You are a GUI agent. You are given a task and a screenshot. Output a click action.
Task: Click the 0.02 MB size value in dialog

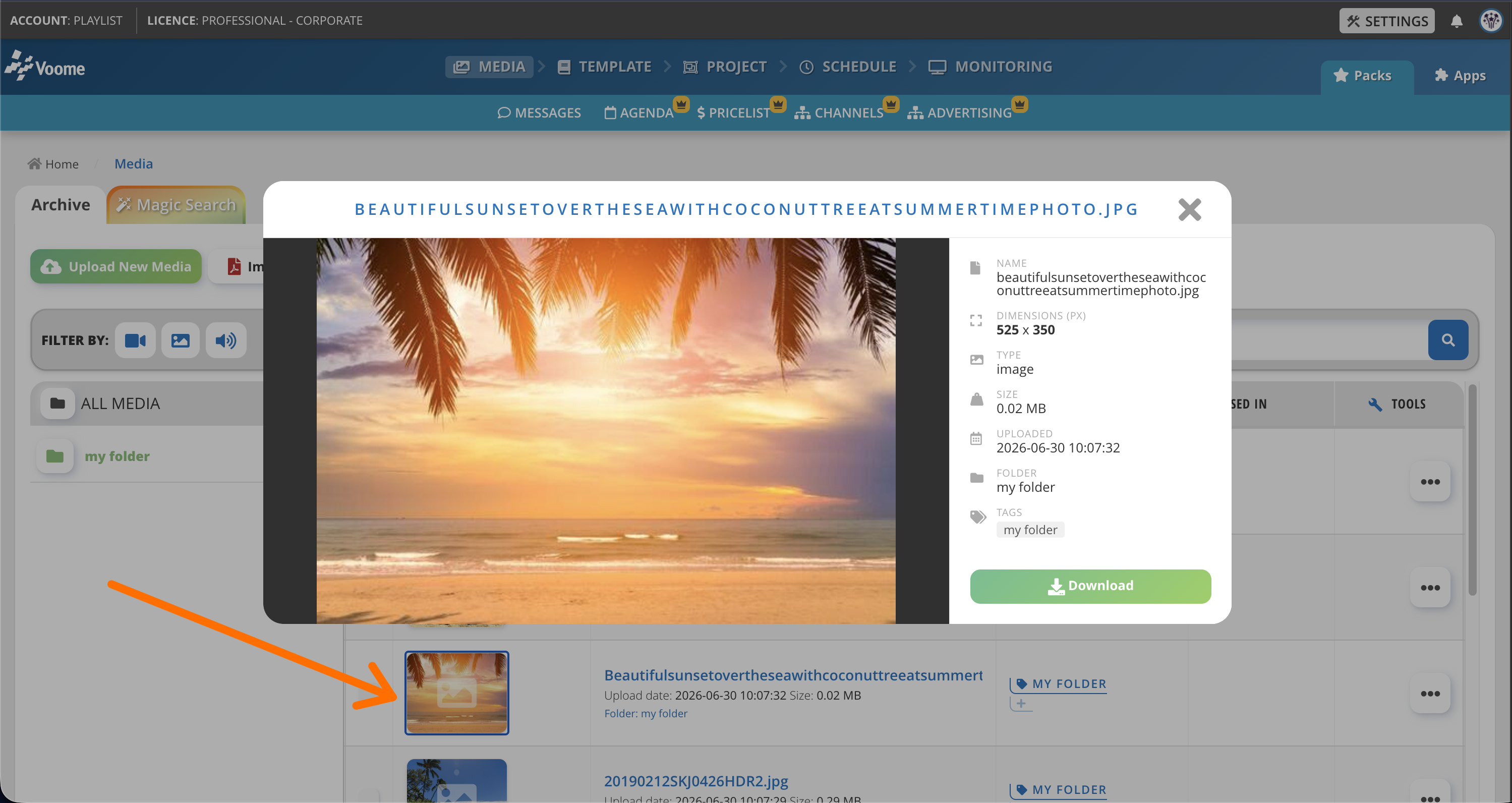click(1021, 409)
